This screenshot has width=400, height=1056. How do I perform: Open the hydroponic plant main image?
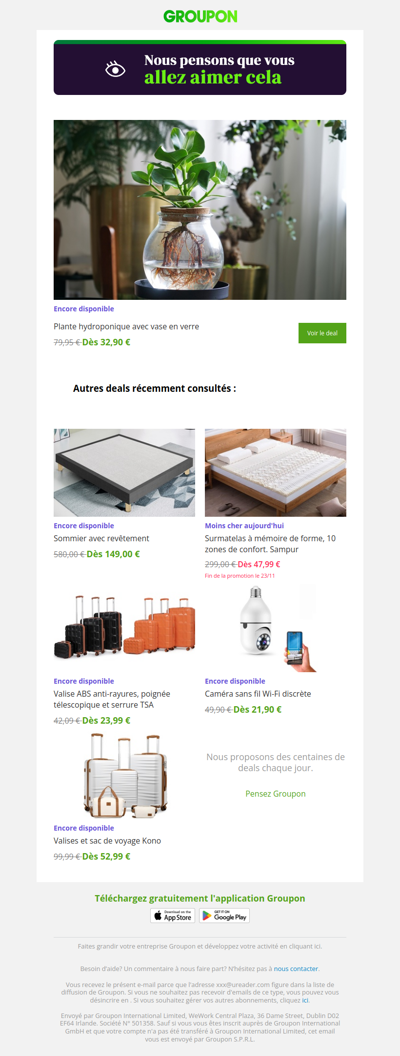[x=200, y=209]
